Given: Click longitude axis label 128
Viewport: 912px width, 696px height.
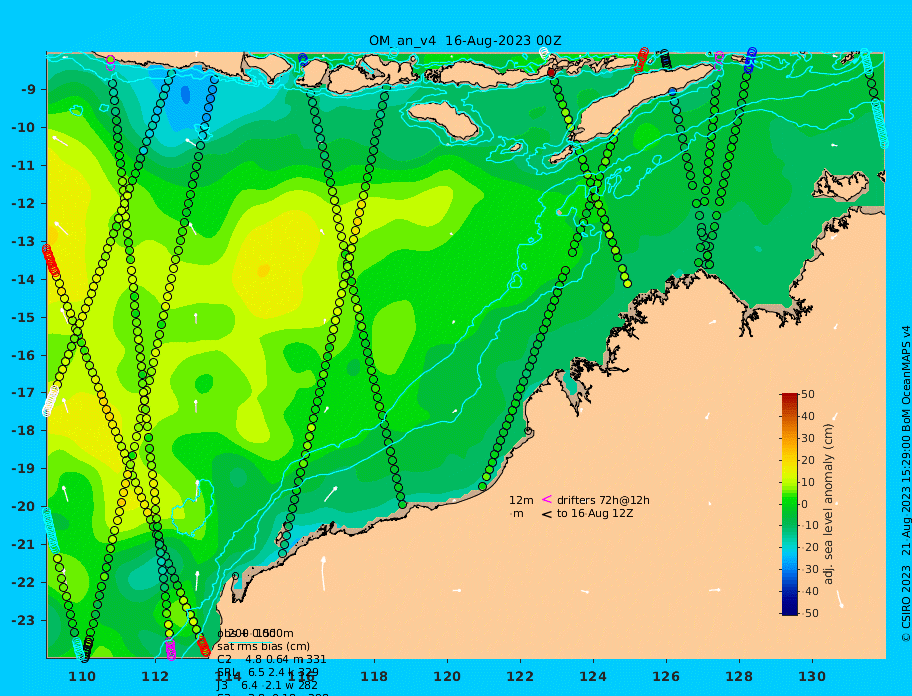Looking at the screenshot, I should tap(739, 676).
